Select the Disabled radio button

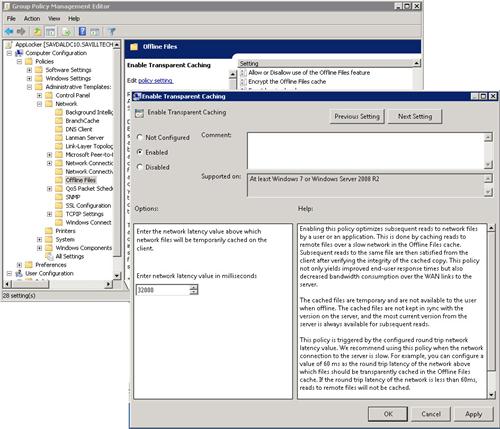[140, 167]
